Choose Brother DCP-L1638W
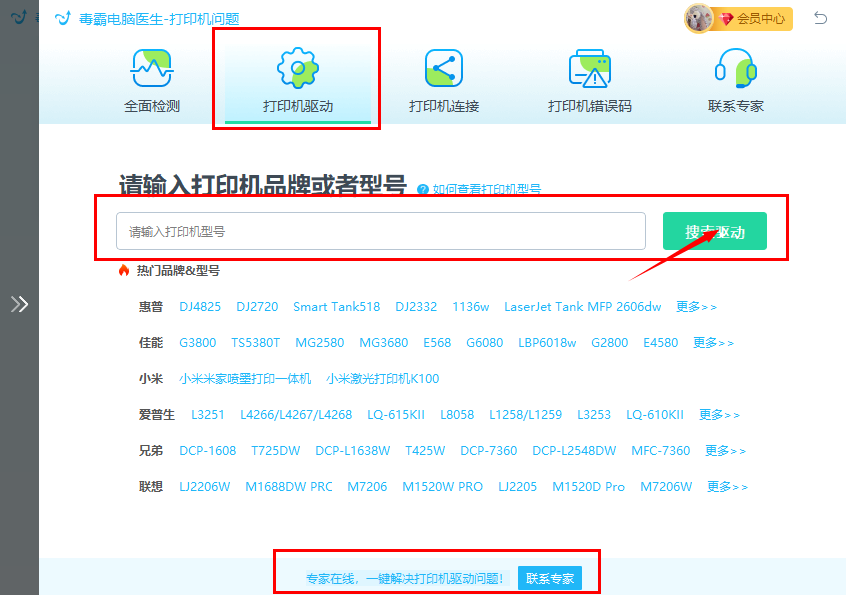The height and width of the screenshot is (595, 846). tap(353, 450)
